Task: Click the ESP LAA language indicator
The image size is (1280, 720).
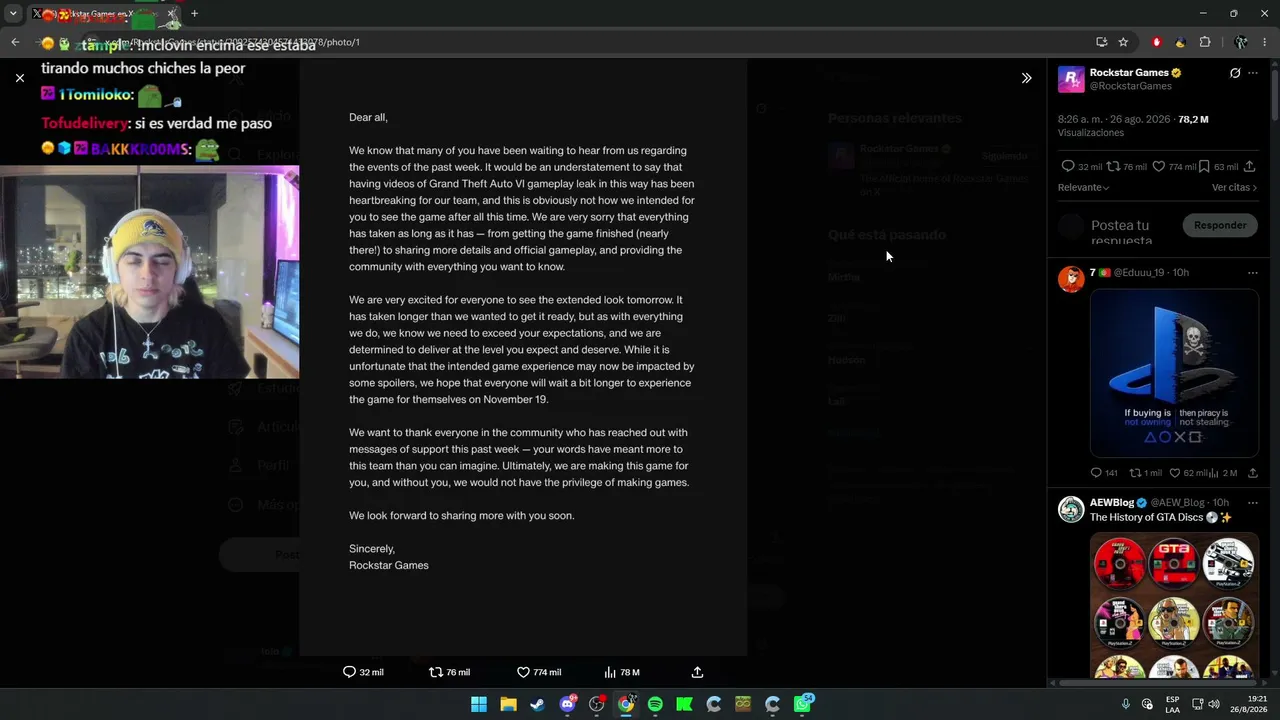Action: pyautogui.click(x=1172, y=704)
